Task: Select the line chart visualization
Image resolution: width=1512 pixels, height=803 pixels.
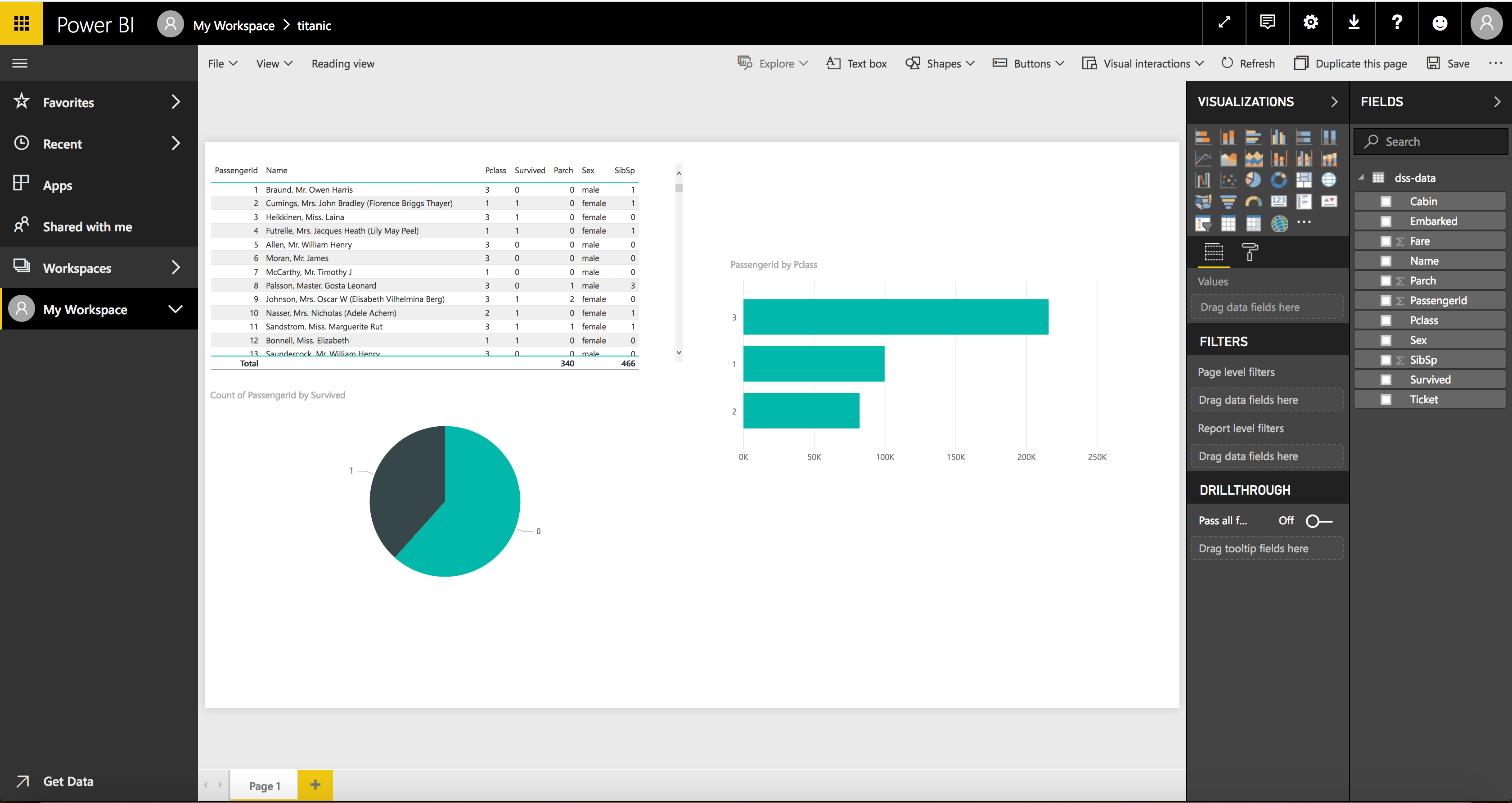Action: [1203, 158]
